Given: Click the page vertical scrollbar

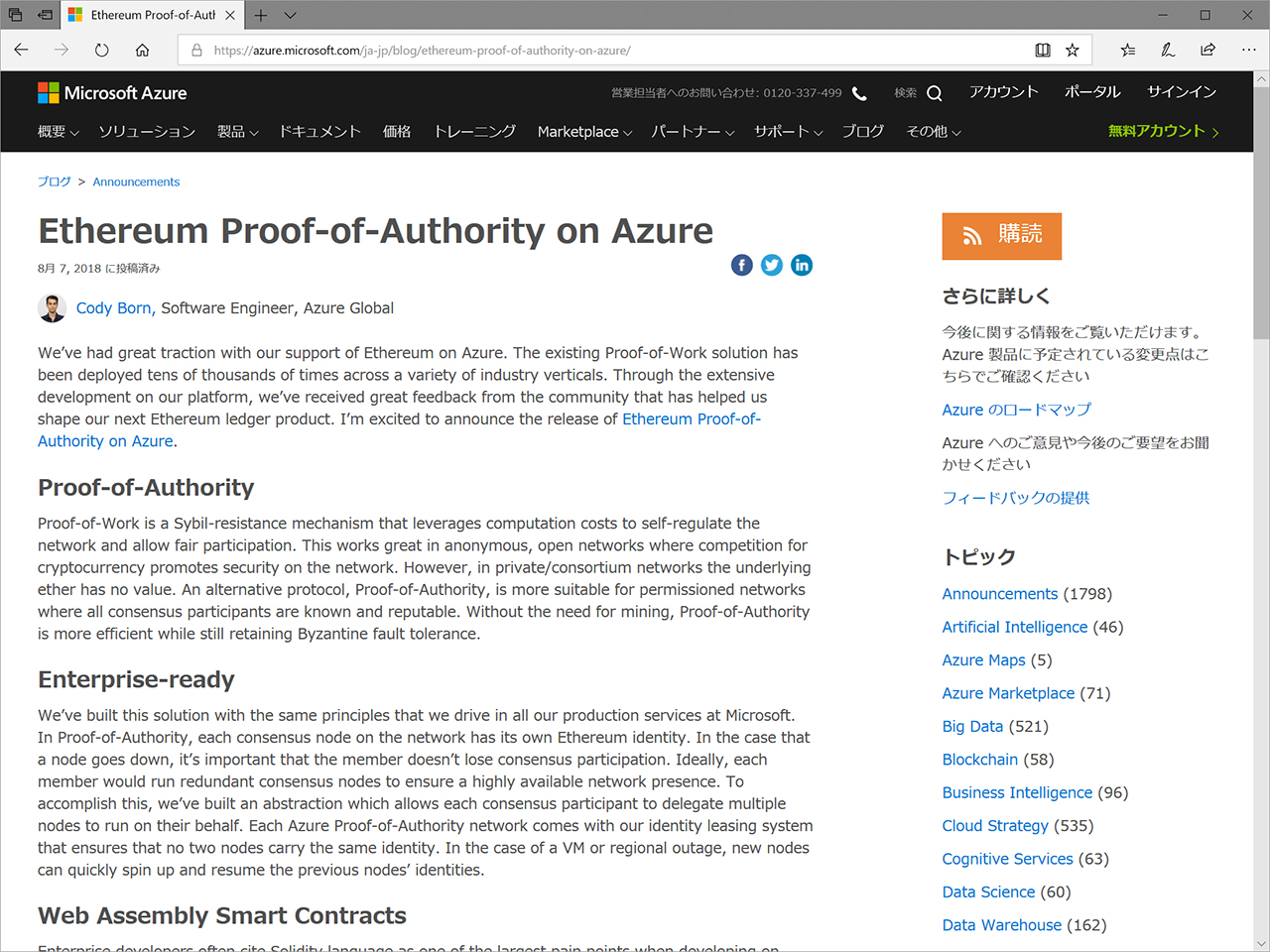Looking at the screenshot, I should (x=1261, y=496).
